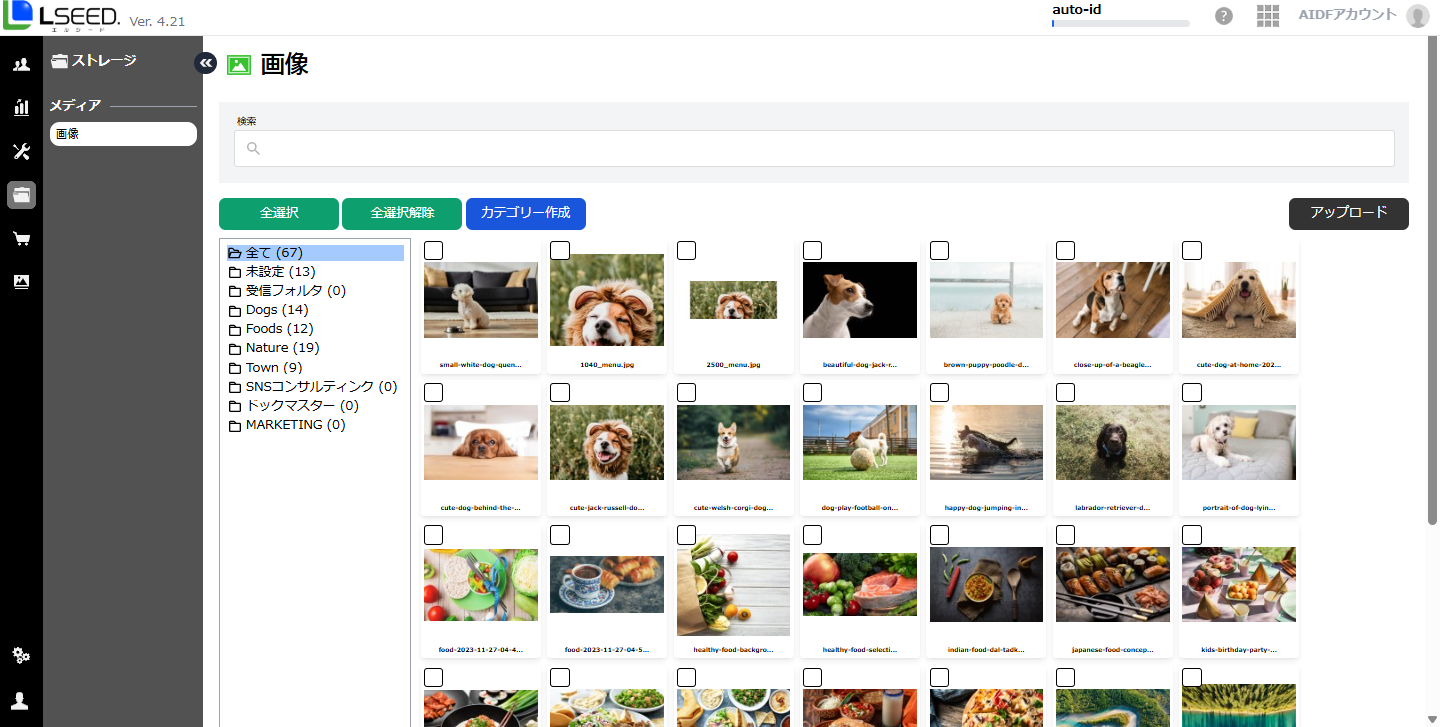Collapse the sidebar with double-chevron button
Image resolution: width=1440 pixels, height=727 pixels.
(205, 63)
